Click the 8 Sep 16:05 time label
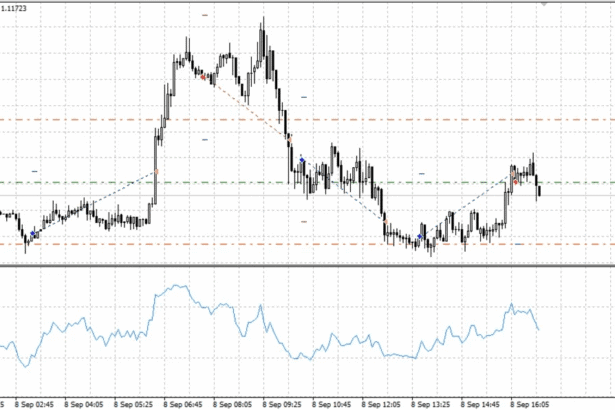This screenshot has height=410, width=615. (529, 405)
